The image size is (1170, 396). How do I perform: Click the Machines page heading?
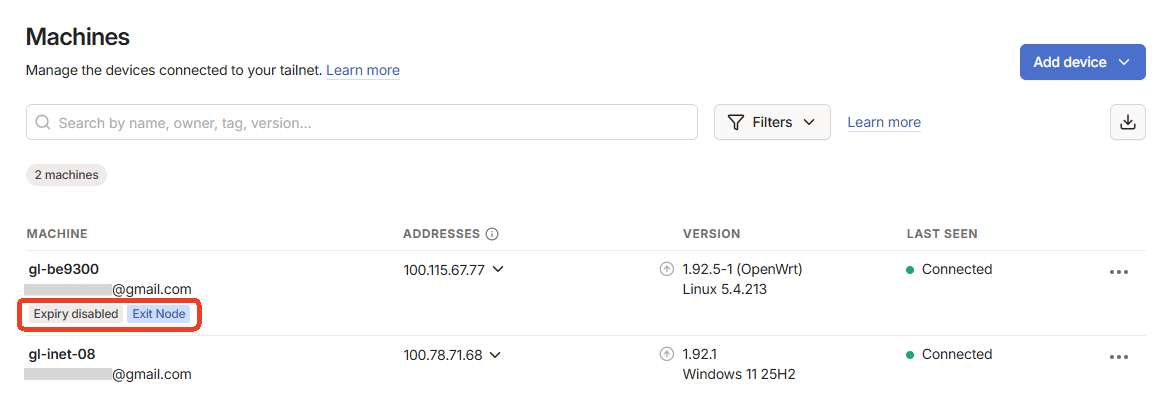coord(78,37)
